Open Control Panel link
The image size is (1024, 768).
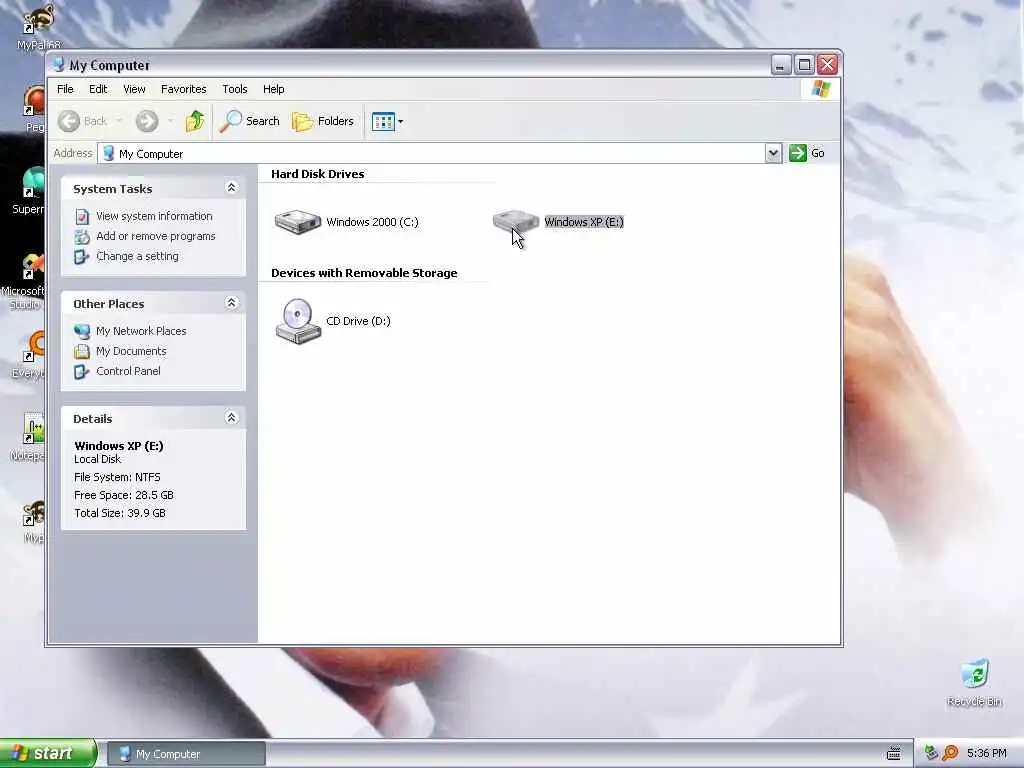(x=128, y=371)
